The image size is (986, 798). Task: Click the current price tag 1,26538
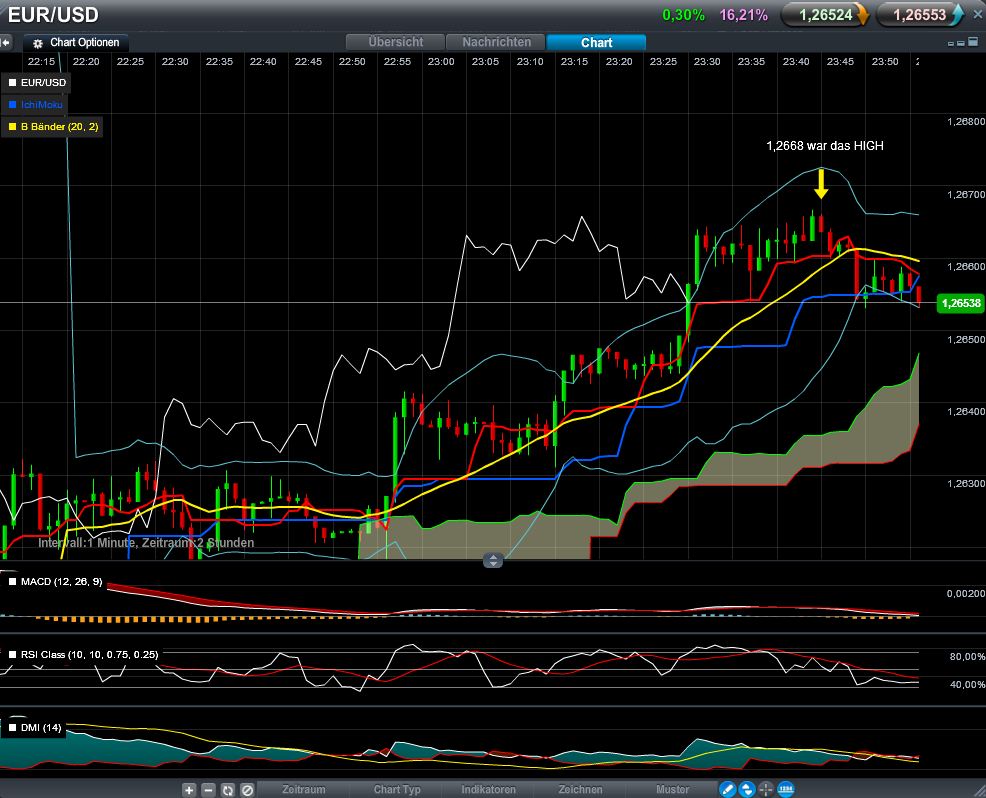pos(960,303)
